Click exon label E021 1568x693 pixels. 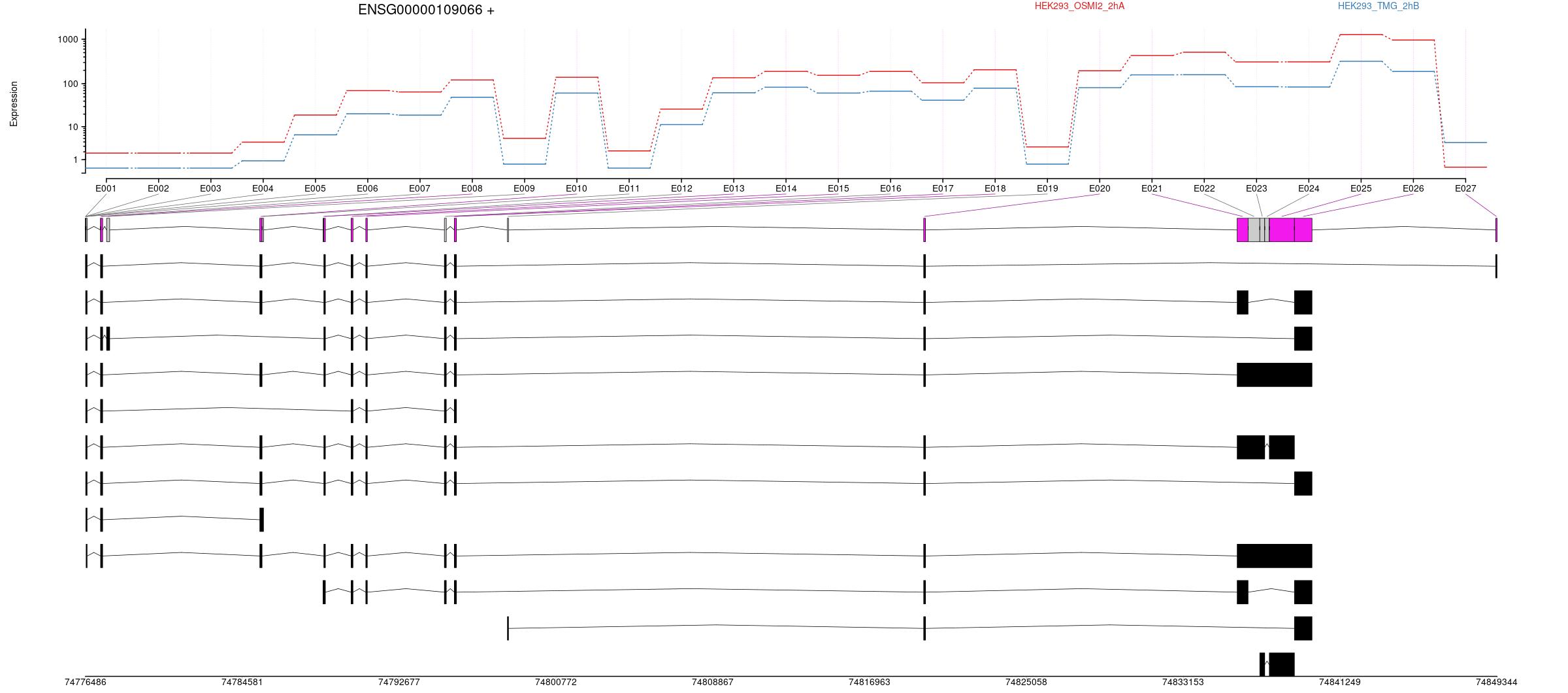point(1152,188)
